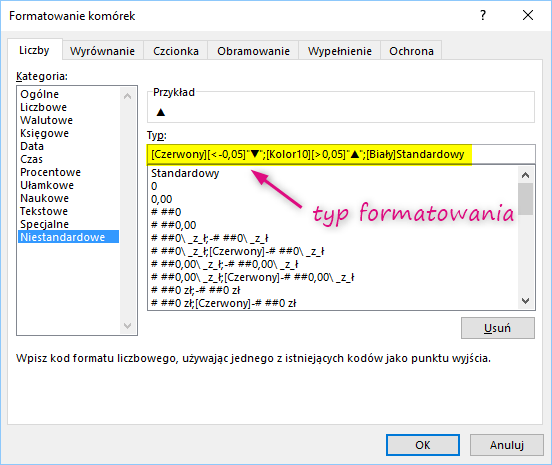
Task: Select the 0,00 format in list
Action: coord(162,199)
